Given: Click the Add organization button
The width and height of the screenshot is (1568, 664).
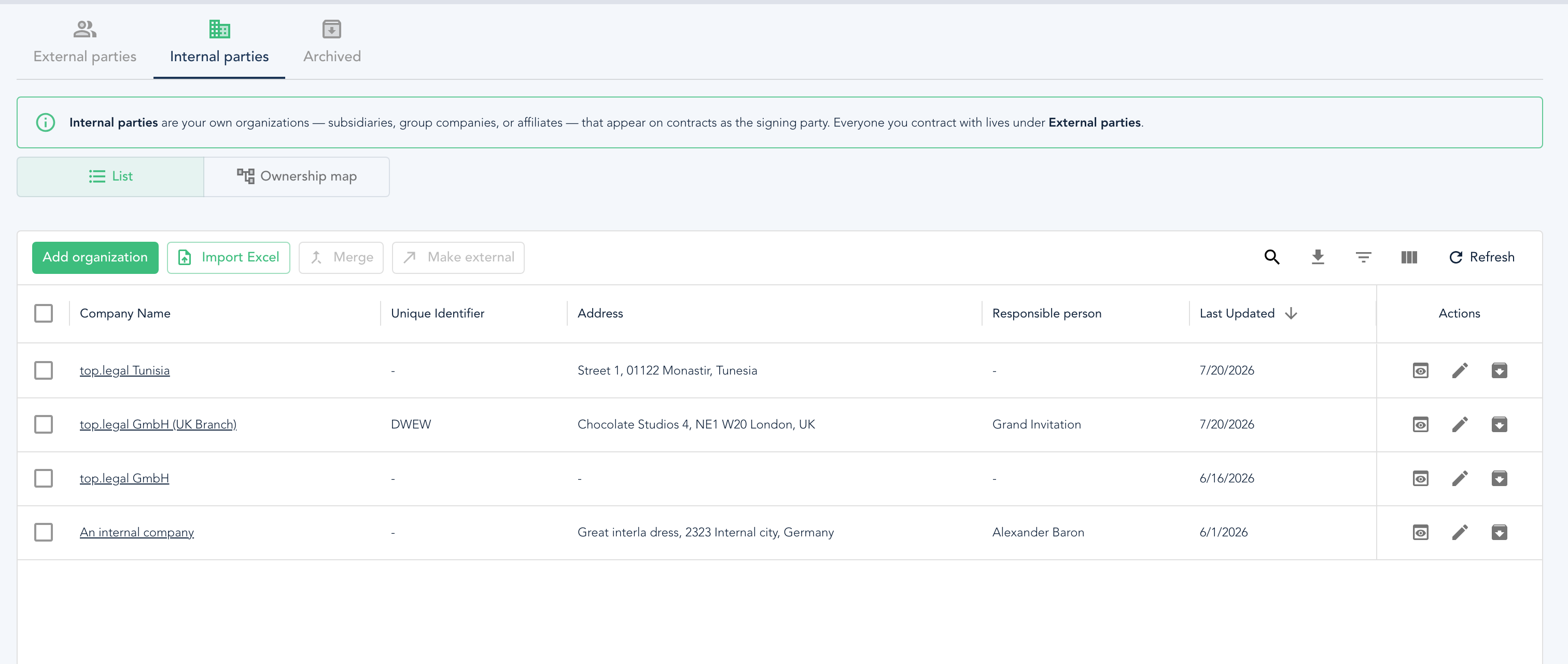Looking at the screenshot, I should pyautogui.click(x=95, y=257).
